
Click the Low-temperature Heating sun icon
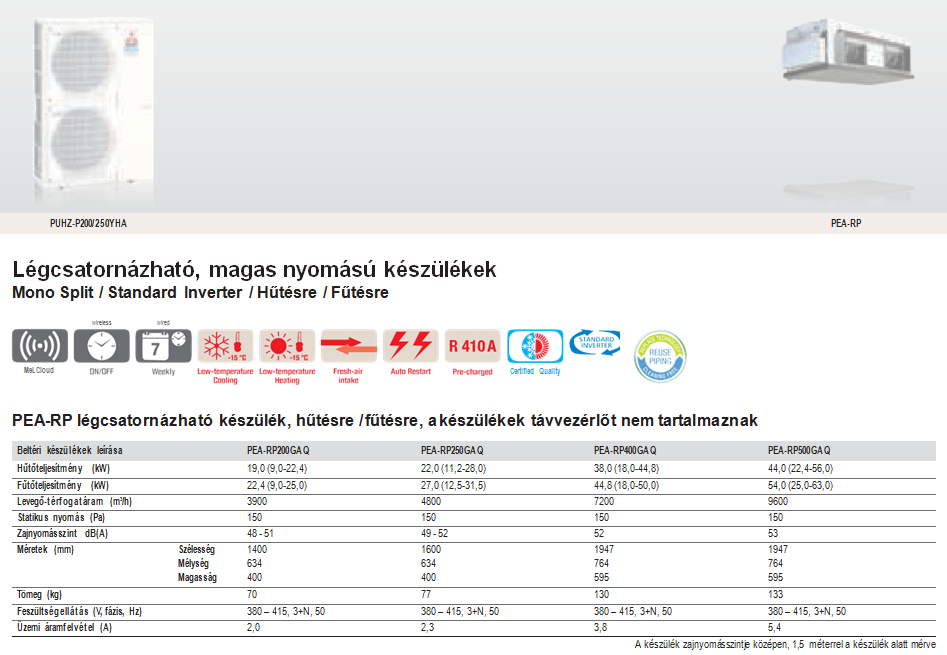click(x=287, y=346)
